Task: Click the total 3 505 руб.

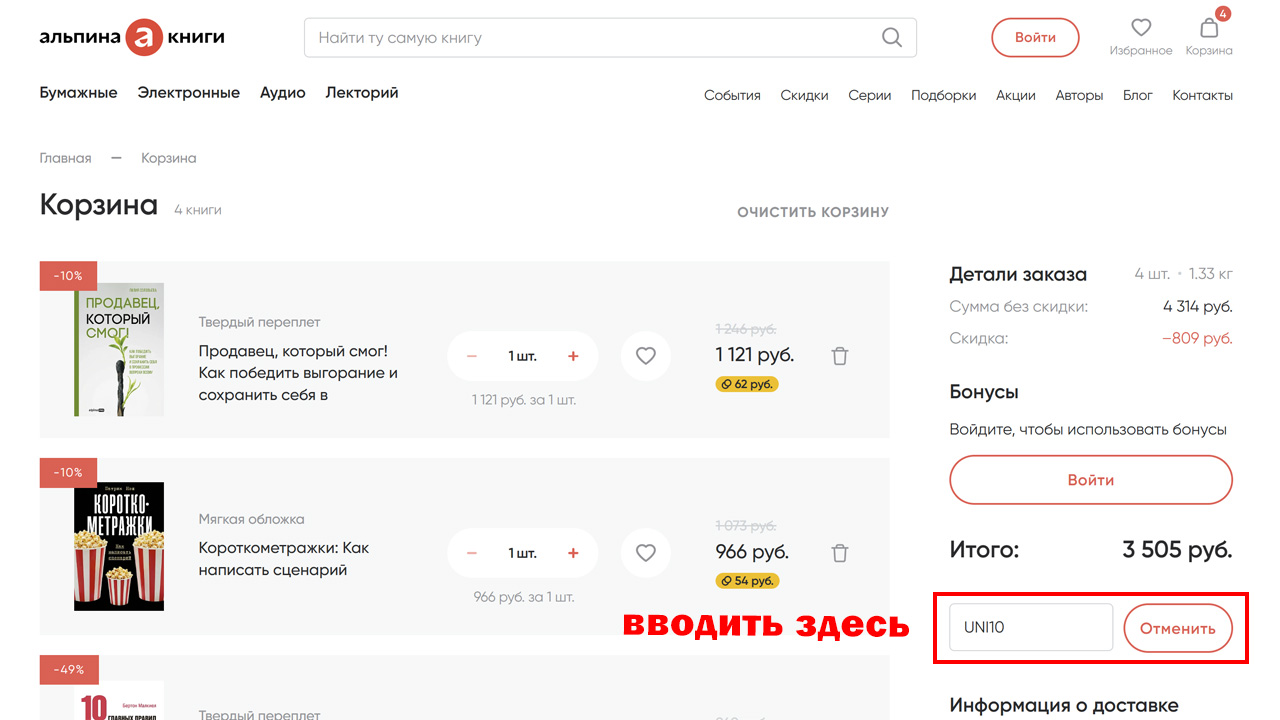Action: coord(1177,550)
